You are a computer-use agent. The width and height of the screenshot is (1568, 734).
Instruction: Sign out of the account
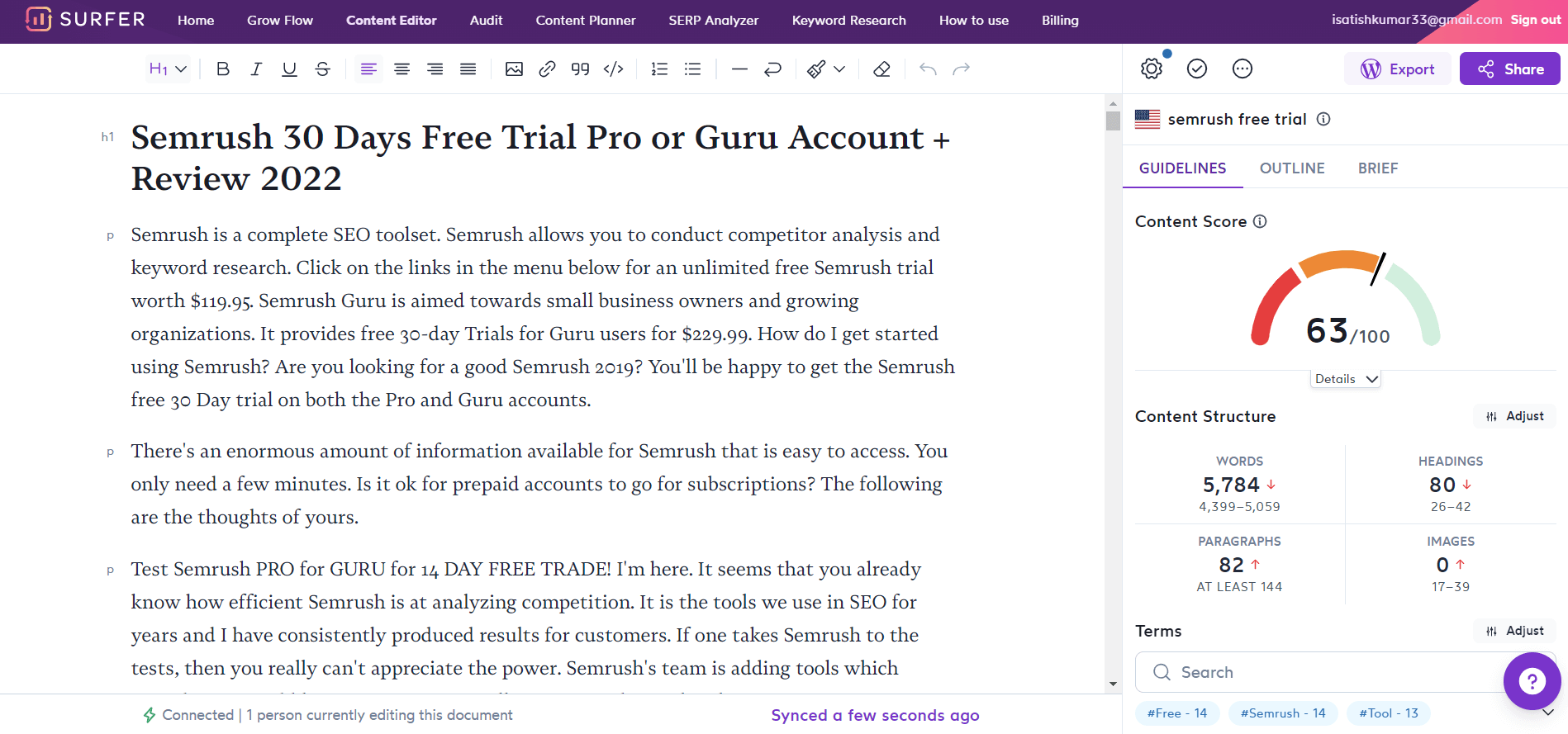click(x=1536, y=20)
